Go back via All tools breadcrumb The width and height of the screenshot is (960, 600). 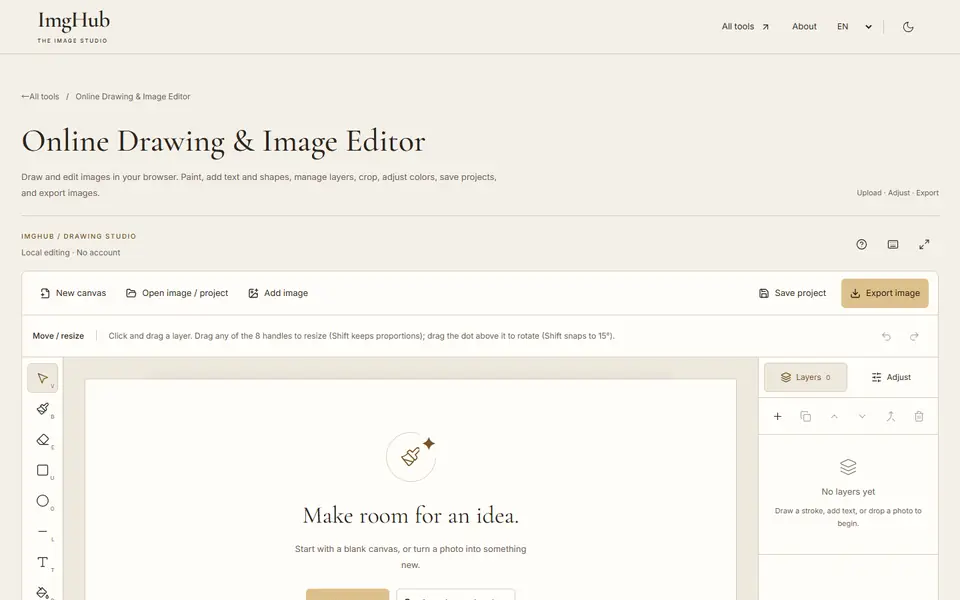tap(40, 97)
